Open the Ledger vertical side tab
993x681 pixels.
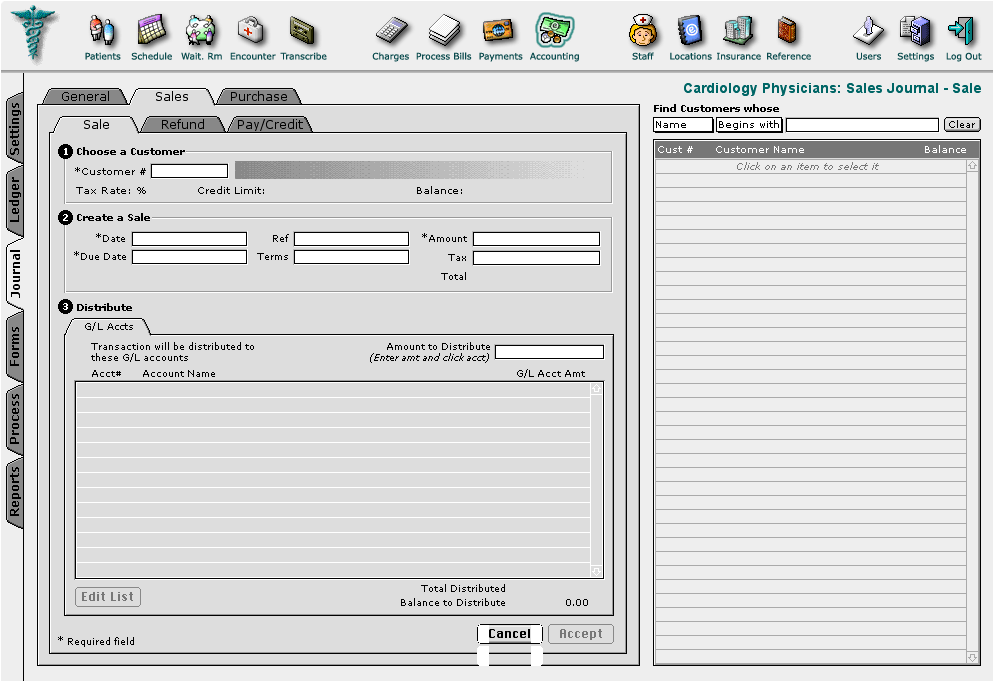(15, 201)
